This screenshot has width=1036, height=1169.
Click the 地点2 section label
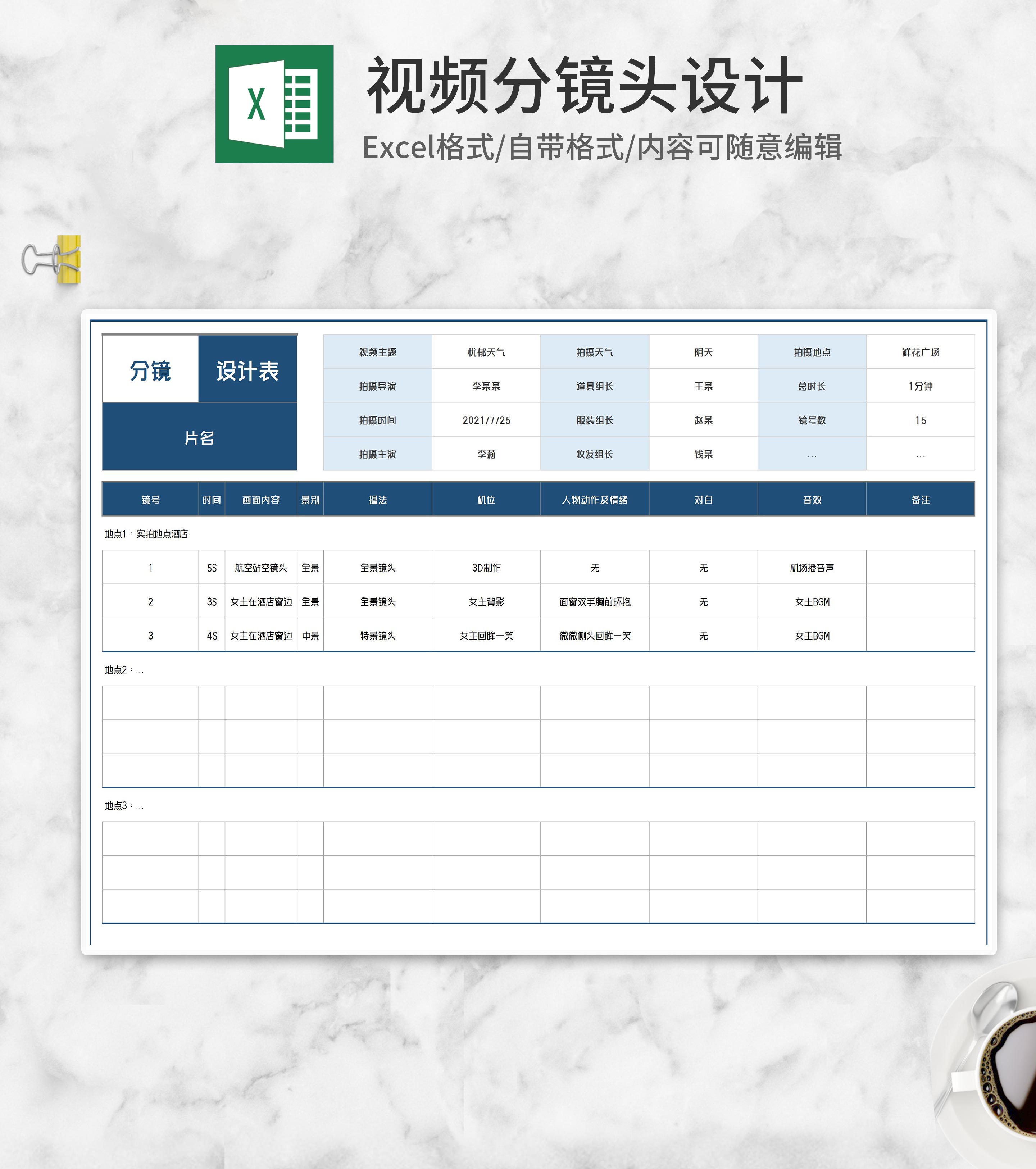(x=124, y=669)
